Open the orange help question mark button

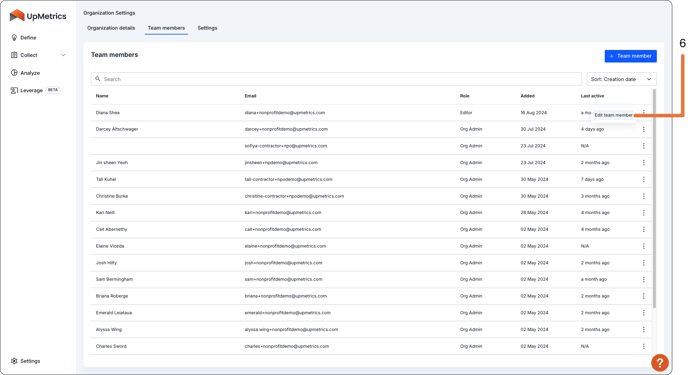coord(659,363)
